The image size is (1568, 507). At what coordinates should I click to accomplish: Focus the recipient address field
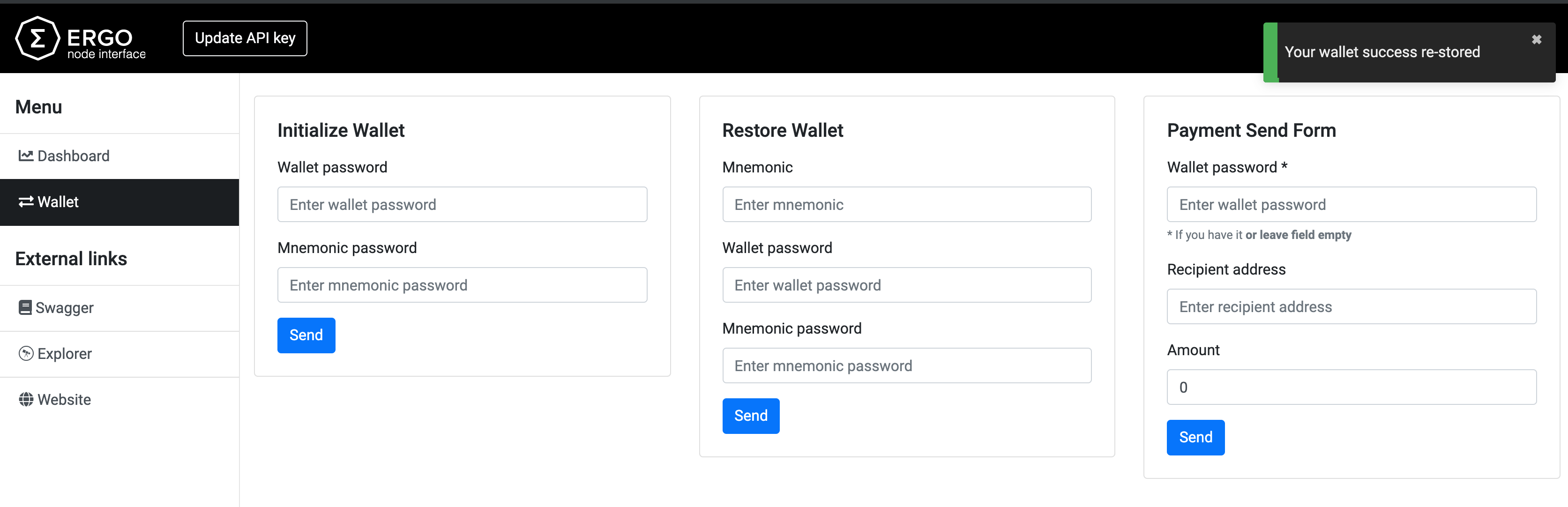(x=1352, y=306)
